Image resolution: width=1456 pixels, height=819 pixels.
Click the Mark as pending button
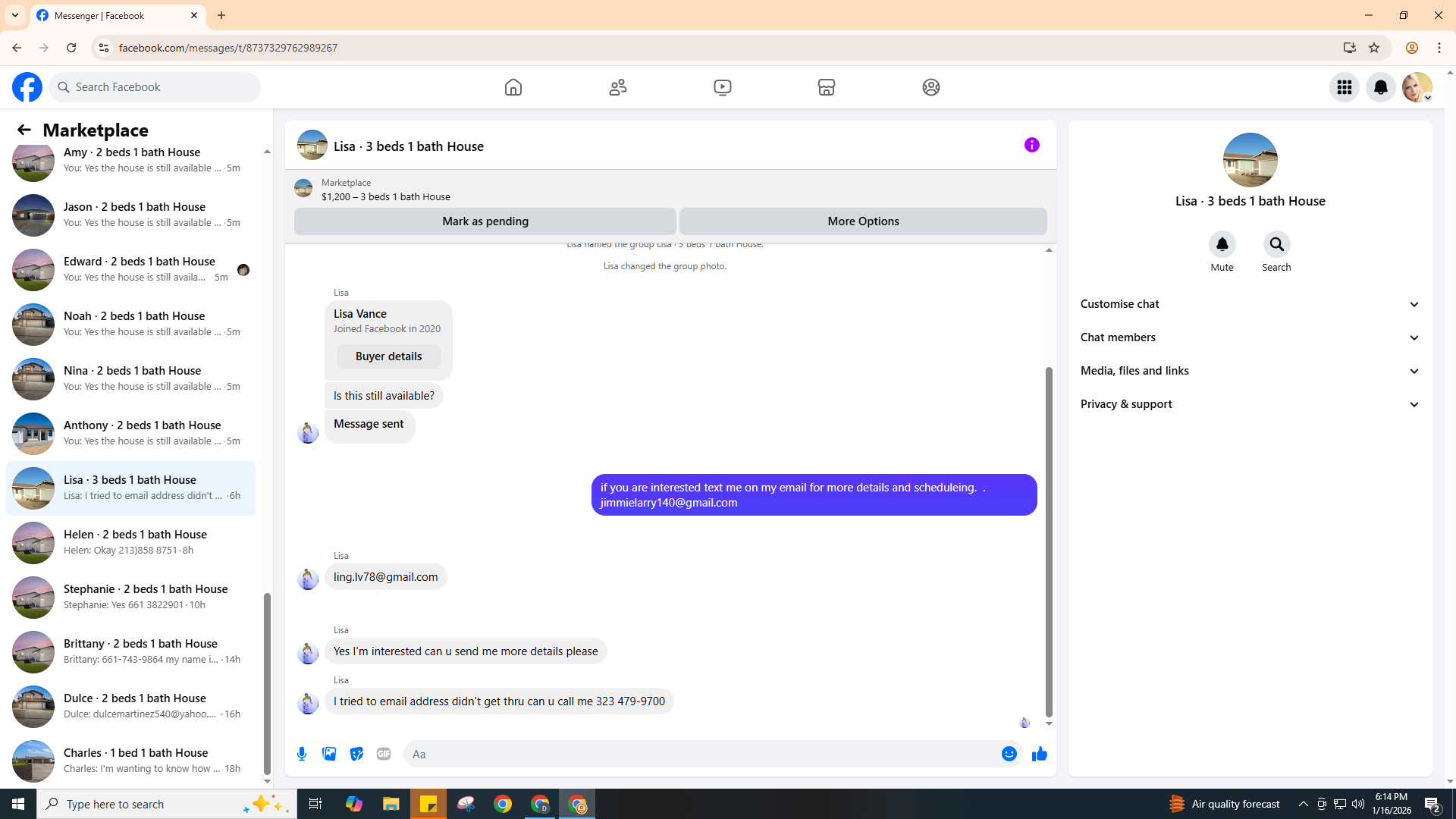(485, 221)
